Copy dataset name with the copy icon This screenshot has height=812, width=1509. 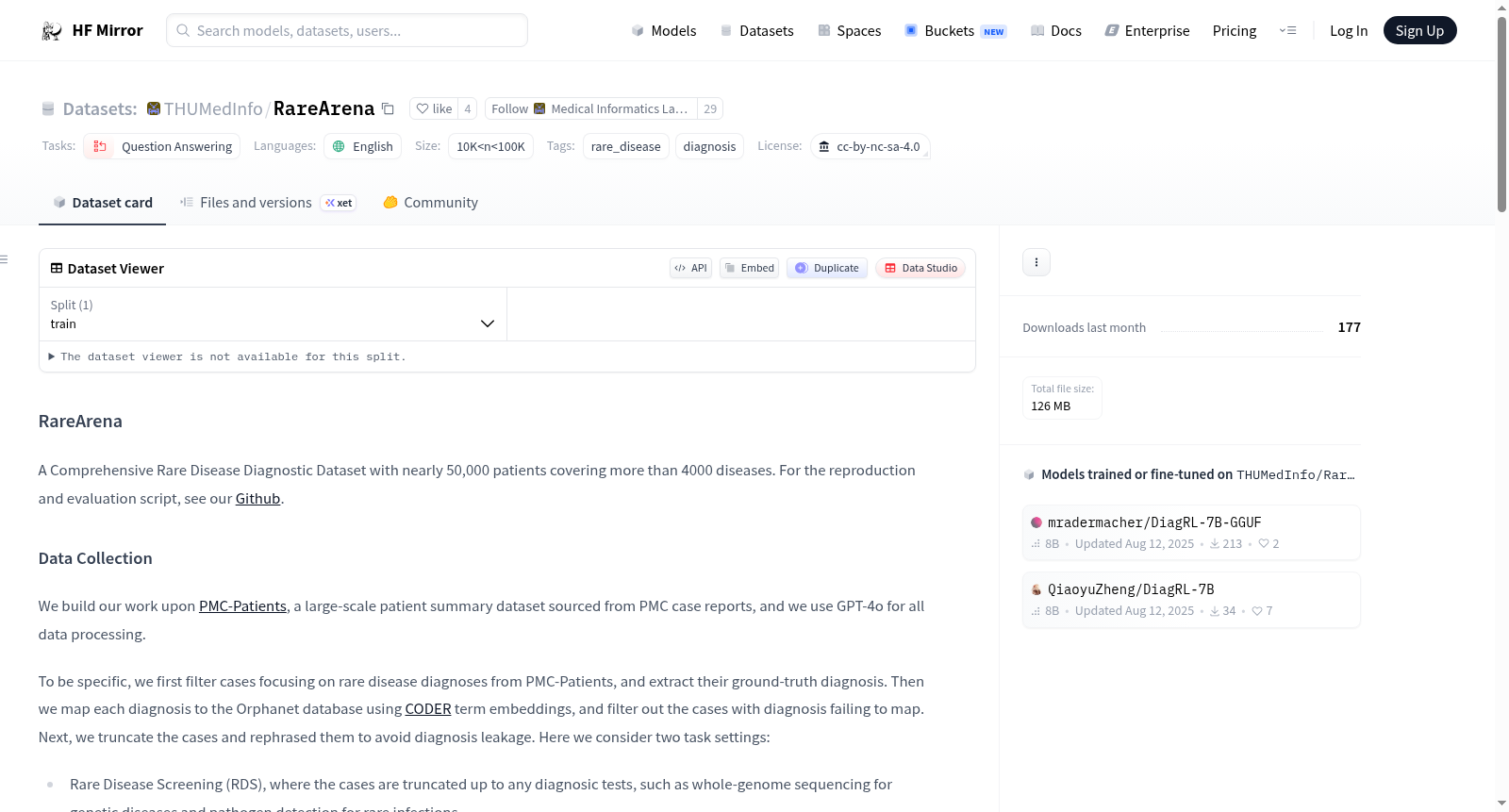(388, 109)
